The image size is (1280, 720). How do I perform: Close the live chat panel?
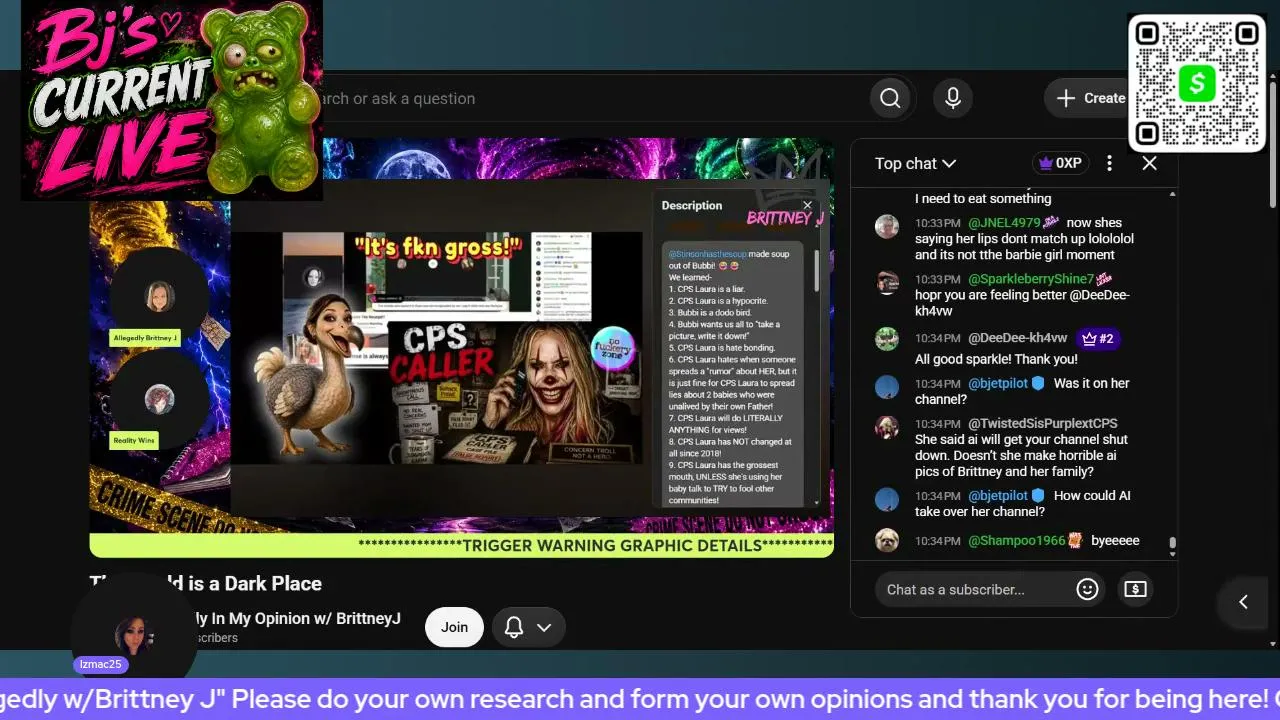click(1149, 163)
